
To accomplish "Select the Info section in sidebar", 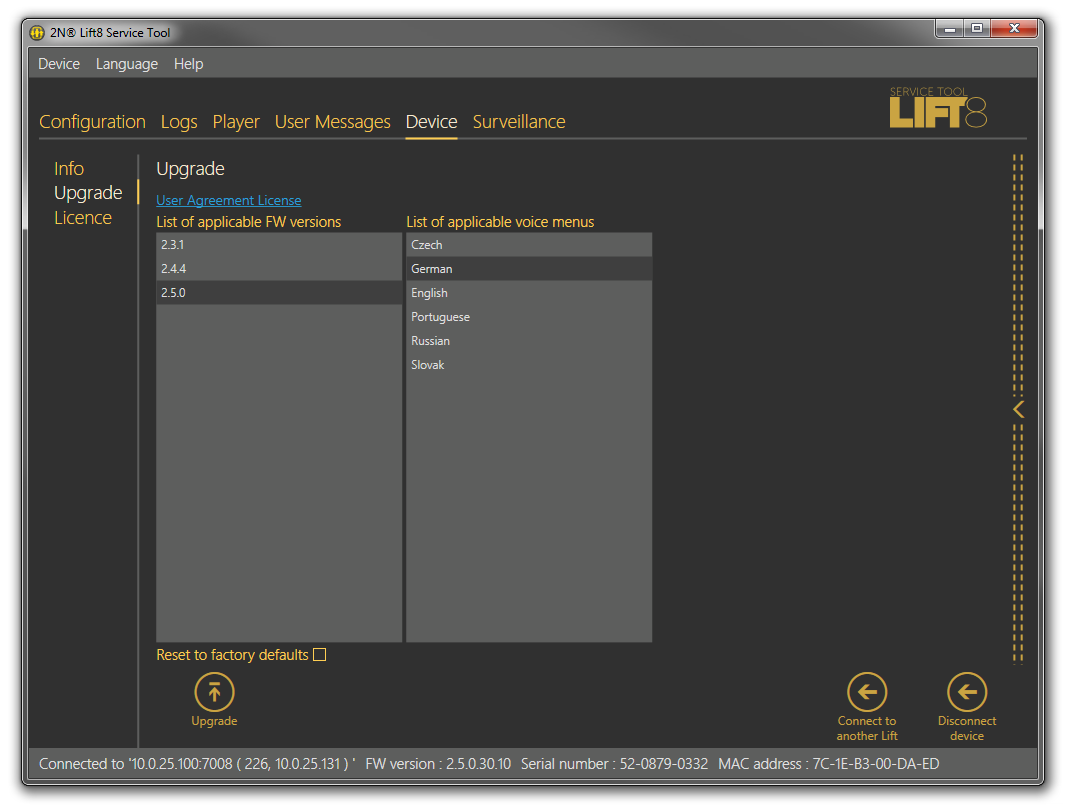I will (69, 169).
